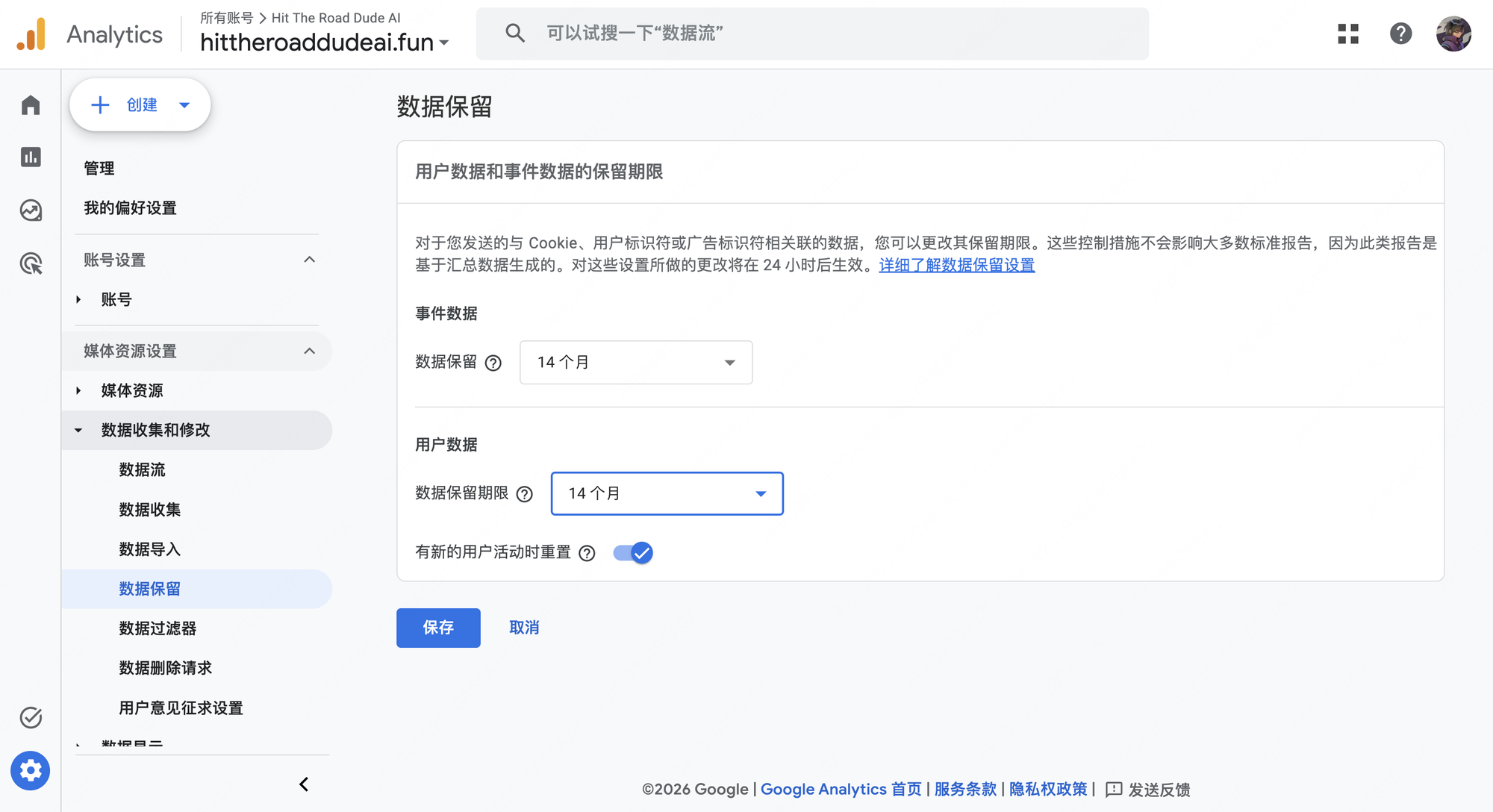Image resolution: width=1493 pixels, height=812 pixels.
Task: Click the 保存 button
Action: point(438,628)
